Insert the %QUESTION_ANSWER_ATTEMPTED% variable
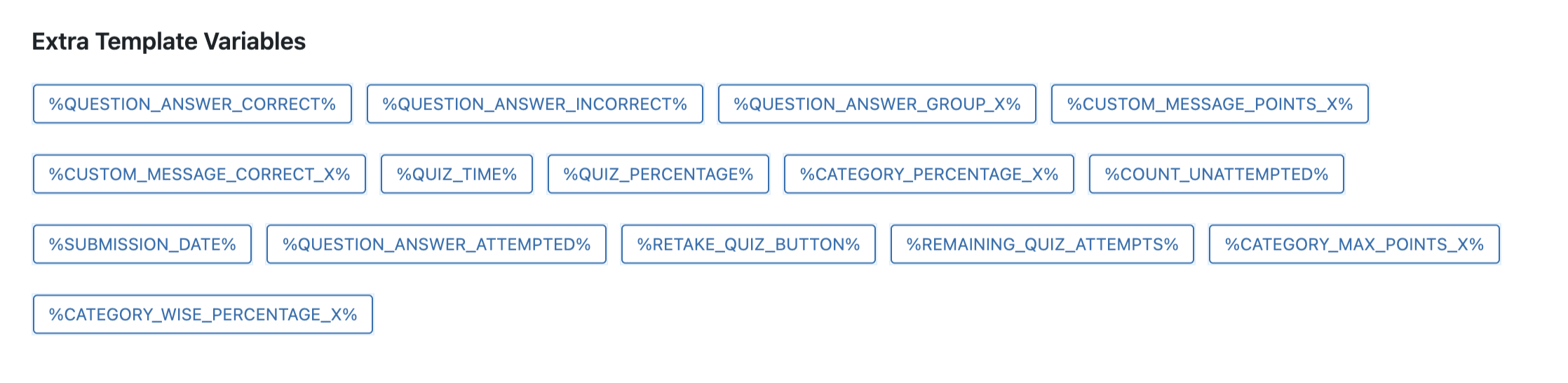 point(436,245)
